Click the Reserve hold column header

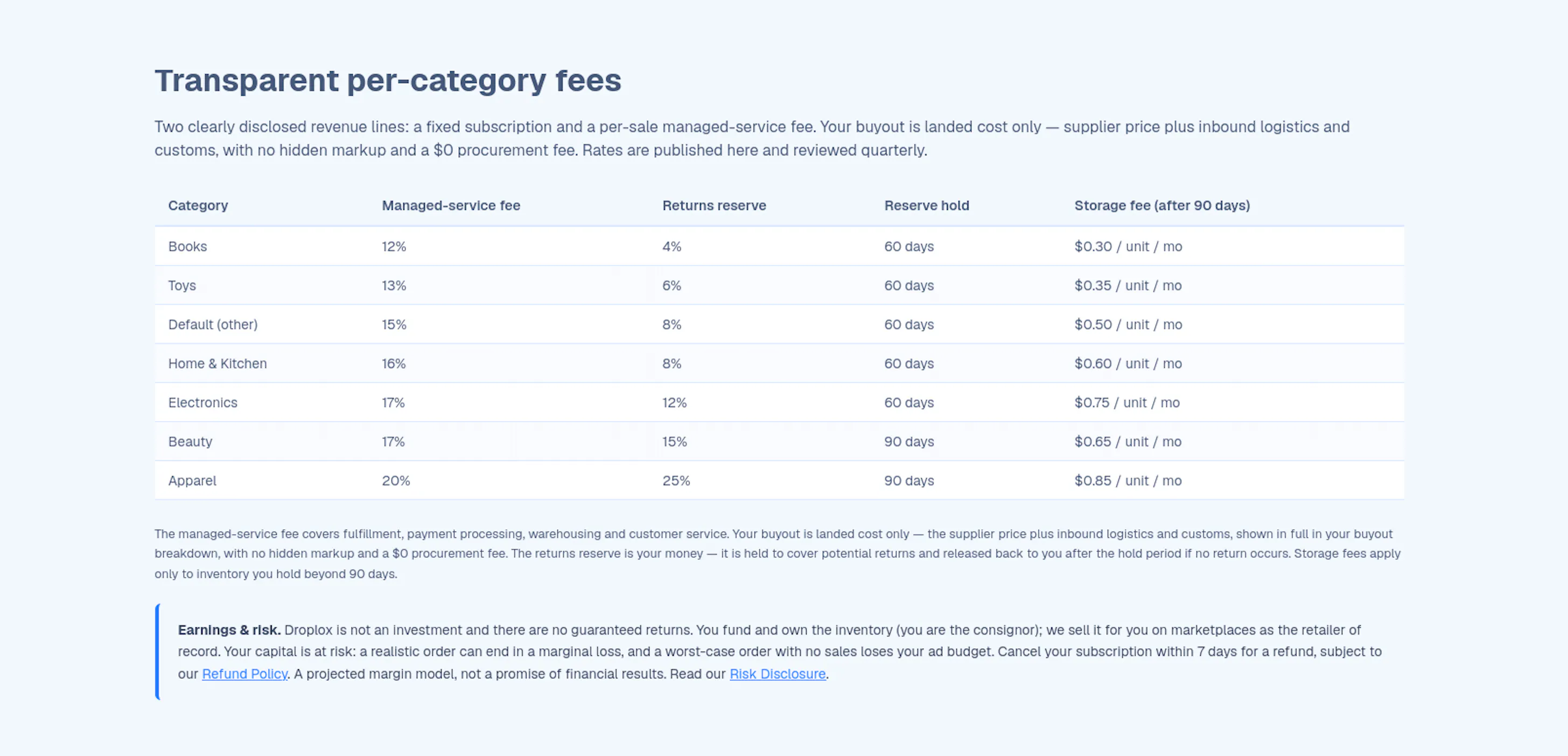point(927,206)
